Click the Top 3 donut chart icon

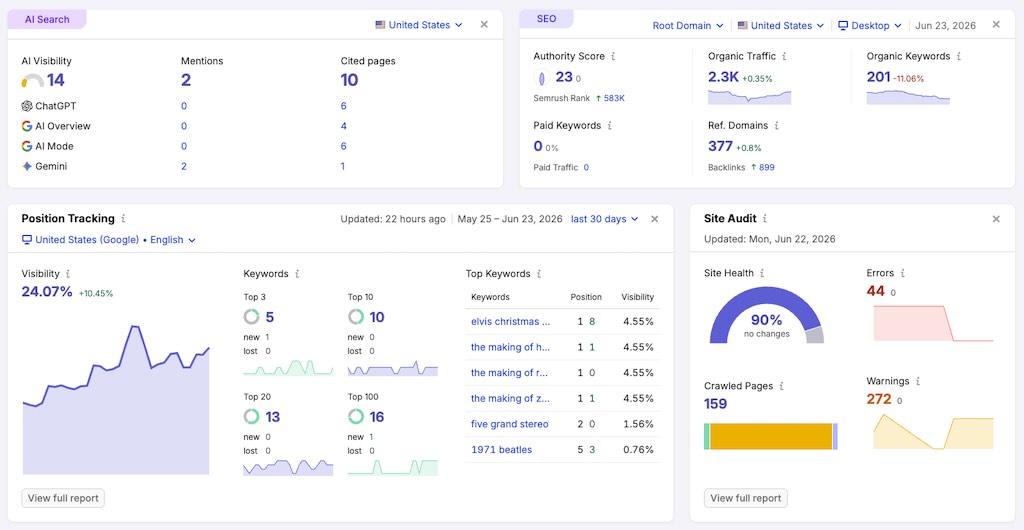(251, 317)
